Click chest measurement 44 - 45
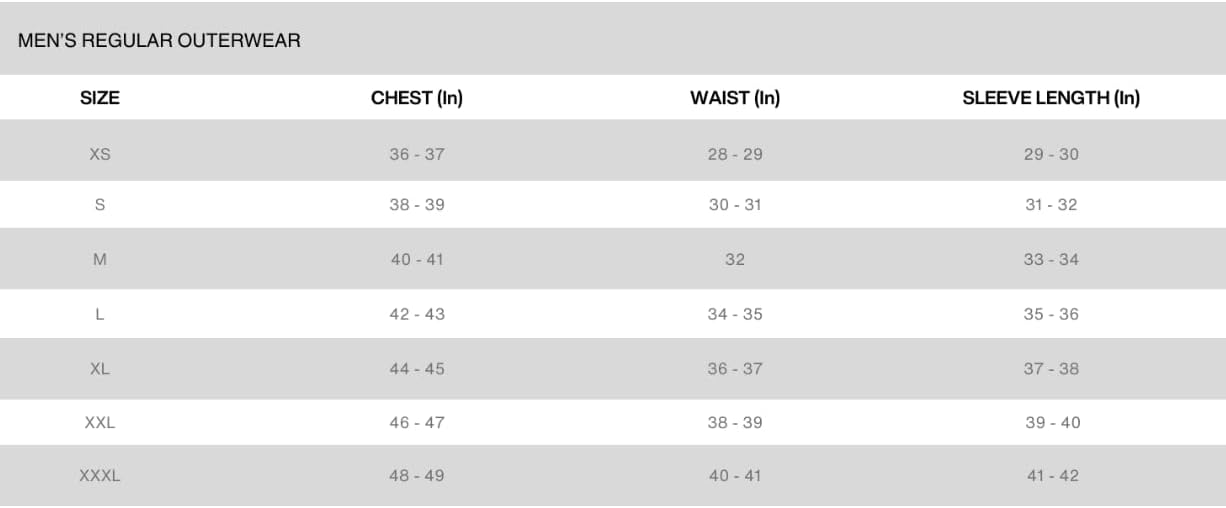The height and width of the screenshot is (508, 1226). pos(417,368)
